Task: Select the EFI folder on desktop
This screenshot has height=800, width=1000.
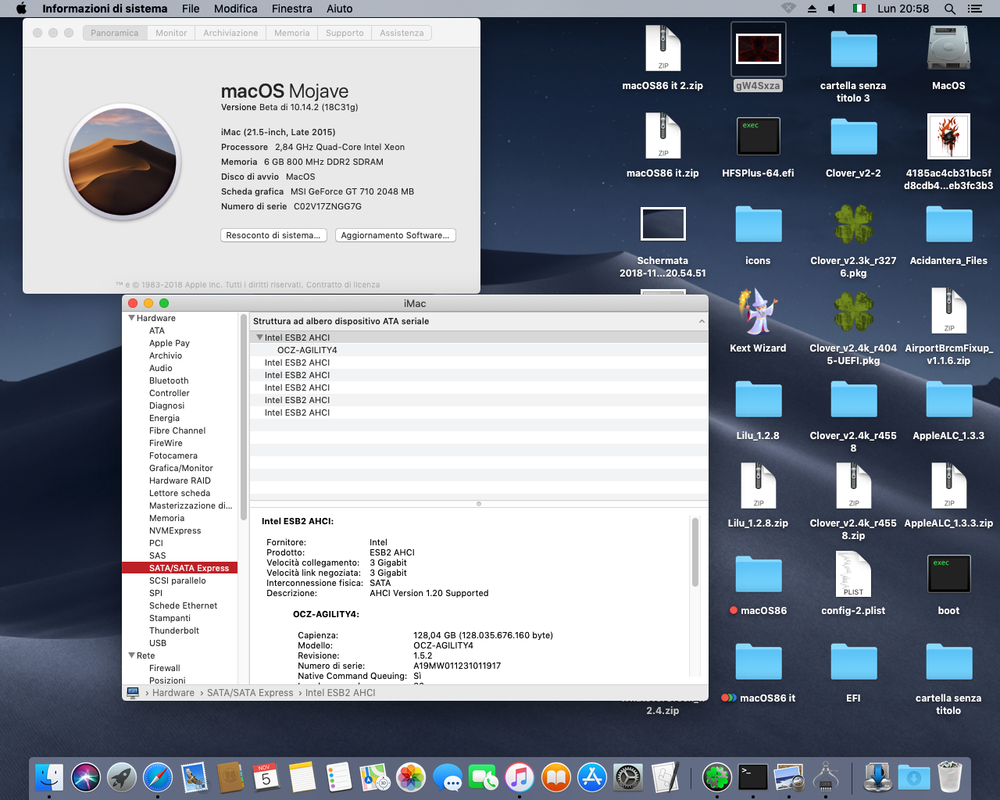Action: pyautogui.click(x=853, y=662)
